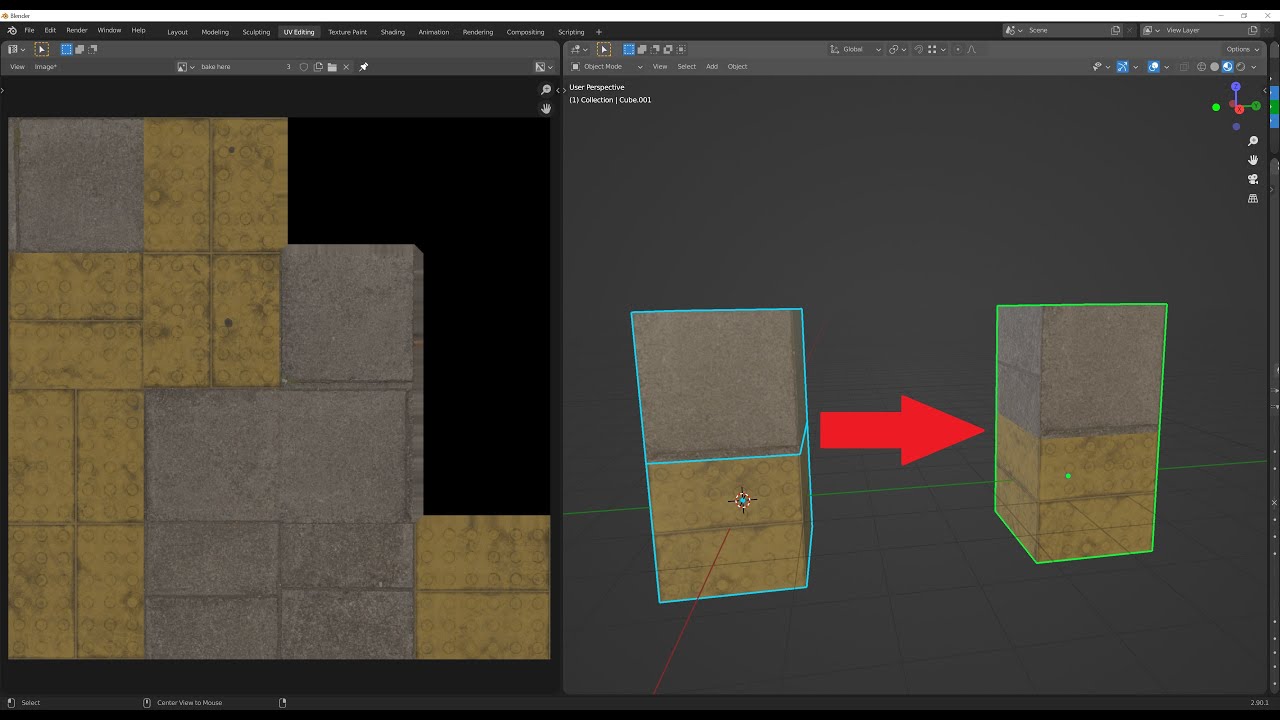Viewport: 1280px width, 720px height.
Task: Select the tweak tool in 3D viewport header
Action: coord(604,49)
